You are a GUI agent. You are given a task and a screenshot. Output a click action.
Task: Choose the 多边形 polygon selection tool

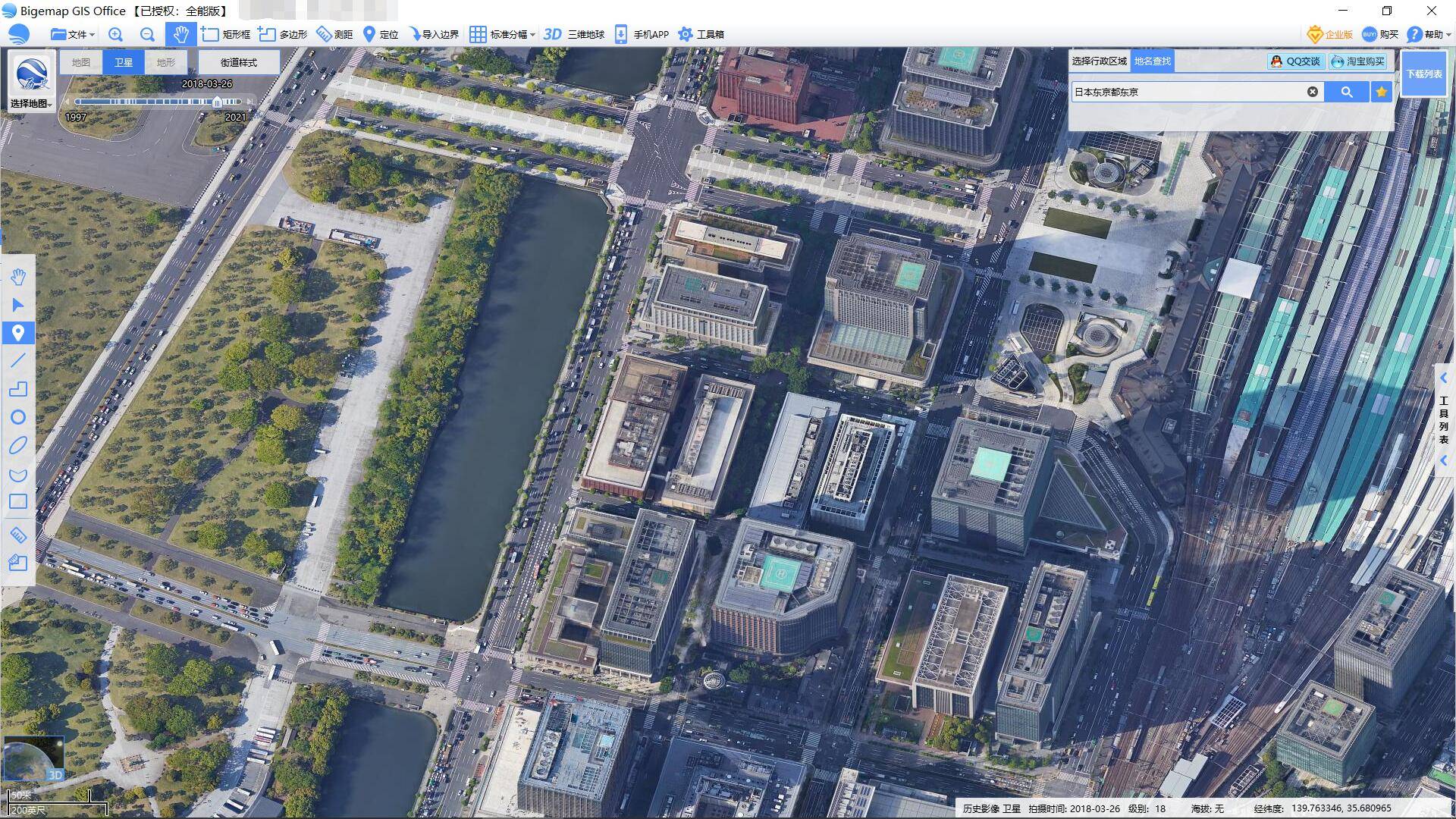click(x=282, y=34)
